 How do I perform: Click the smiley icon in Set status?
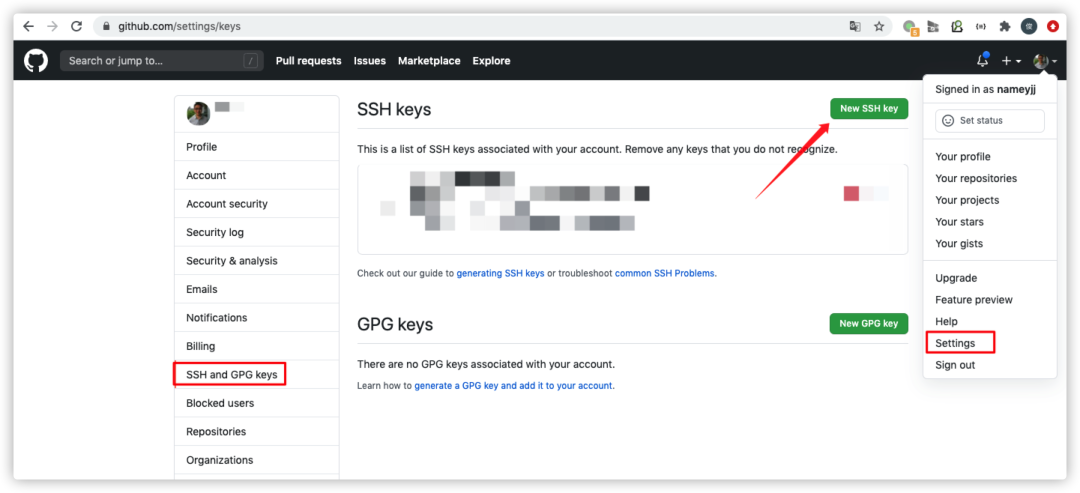[948, 120]
